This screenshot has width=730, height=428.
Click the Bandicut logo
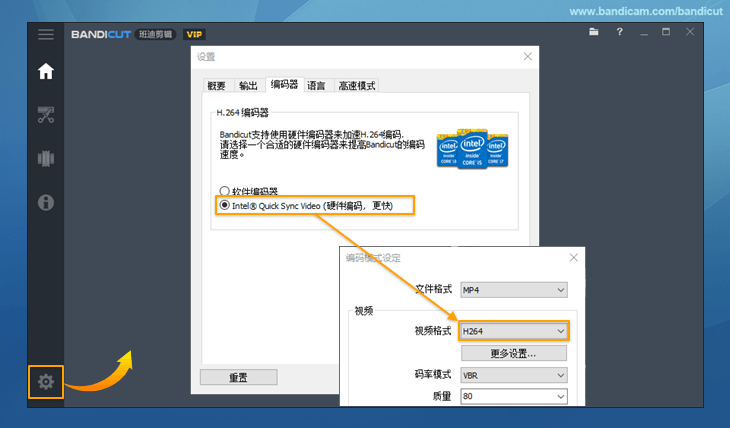coord(101,34)
